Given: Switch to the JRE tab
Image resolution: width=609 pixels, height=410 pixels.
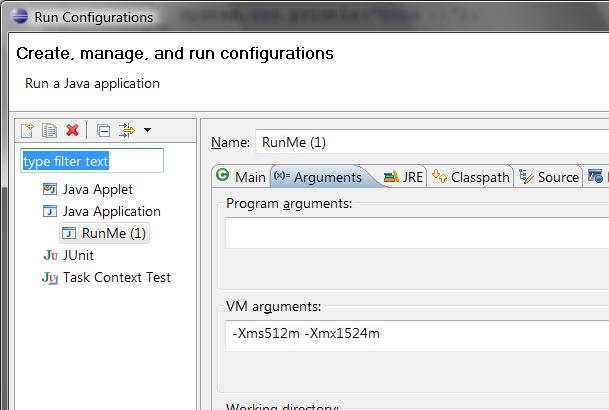Looking at the screenshot, I should point(403,177).
